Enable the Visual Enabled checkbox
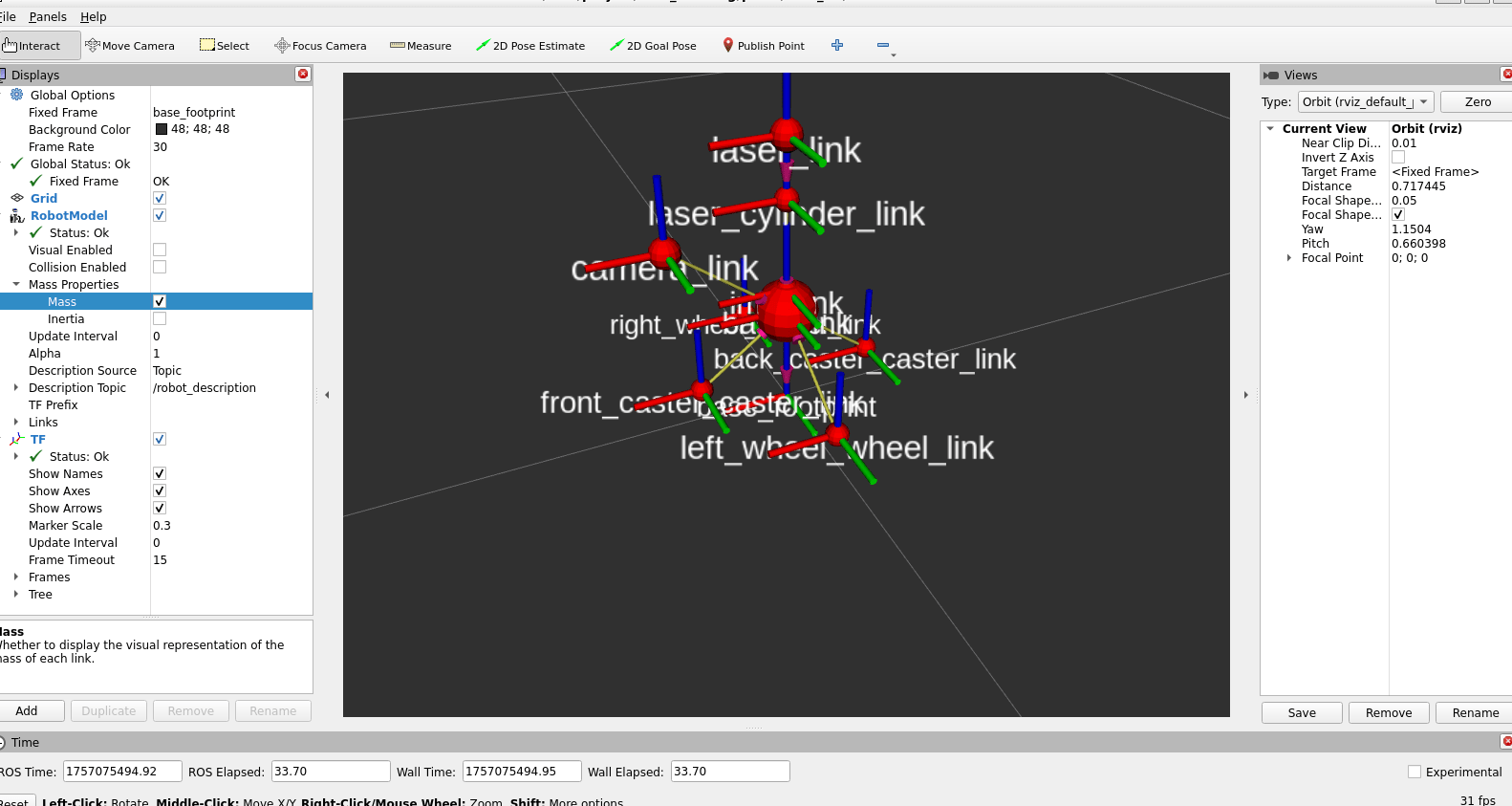Viewport: 1512px width, 806px height. (x=160, y=251)
